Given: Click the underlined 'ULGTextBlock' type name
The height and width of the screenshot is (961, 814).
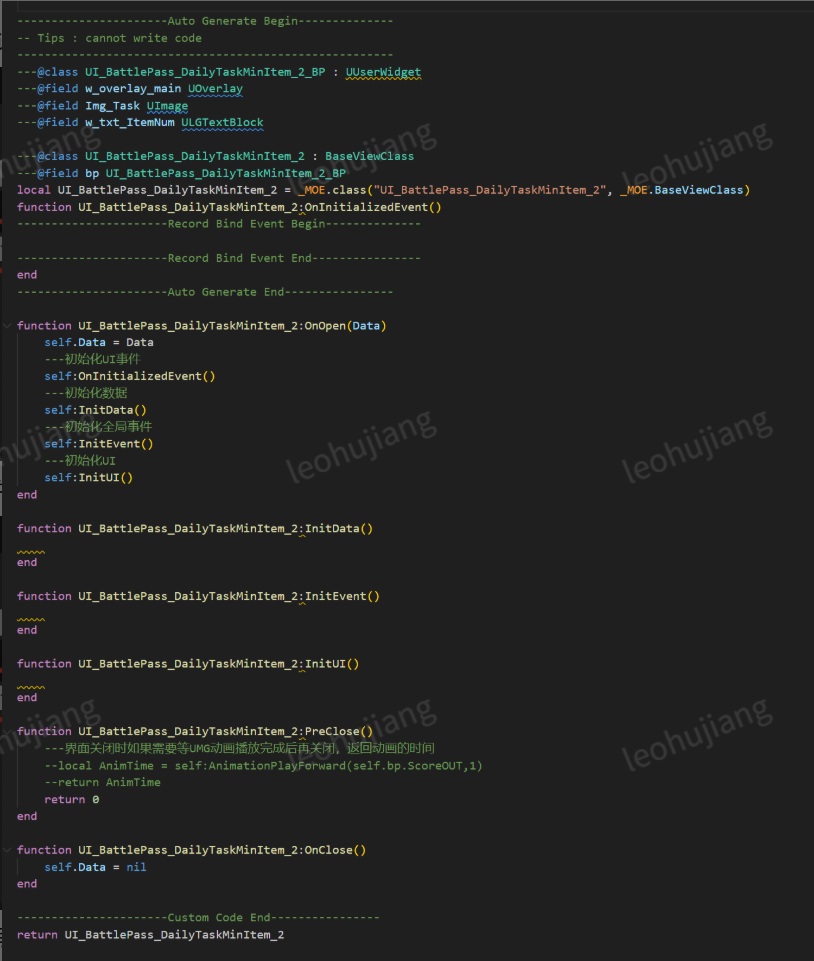Looking at the screenshot, I should [x=222, y=122].
